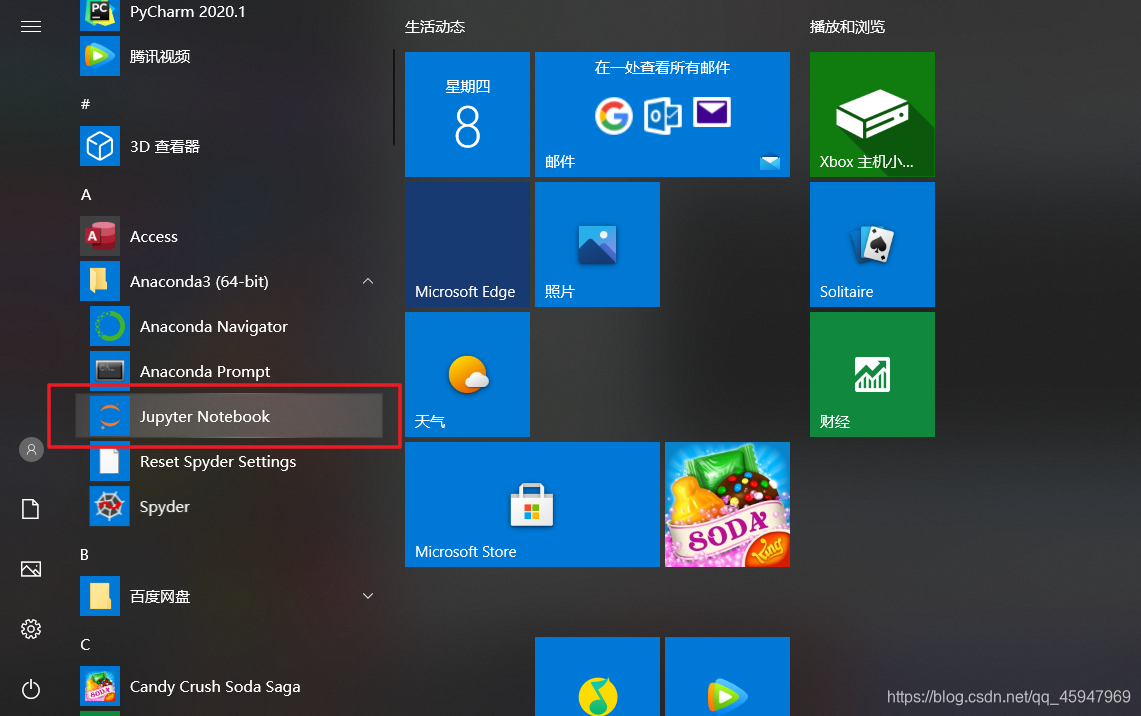
Task: Open the hamburger menu at top left
Action: 31,27
